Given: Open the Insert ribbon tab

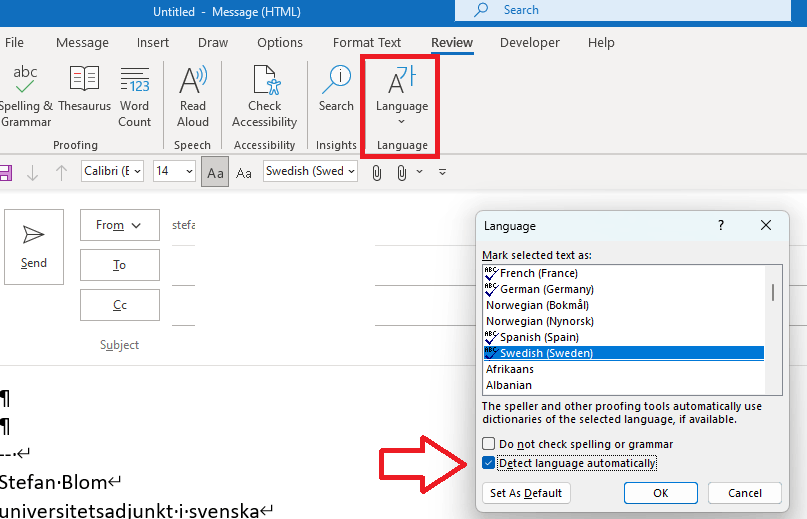Looking at the screenshot, I should tap(152, 43).
